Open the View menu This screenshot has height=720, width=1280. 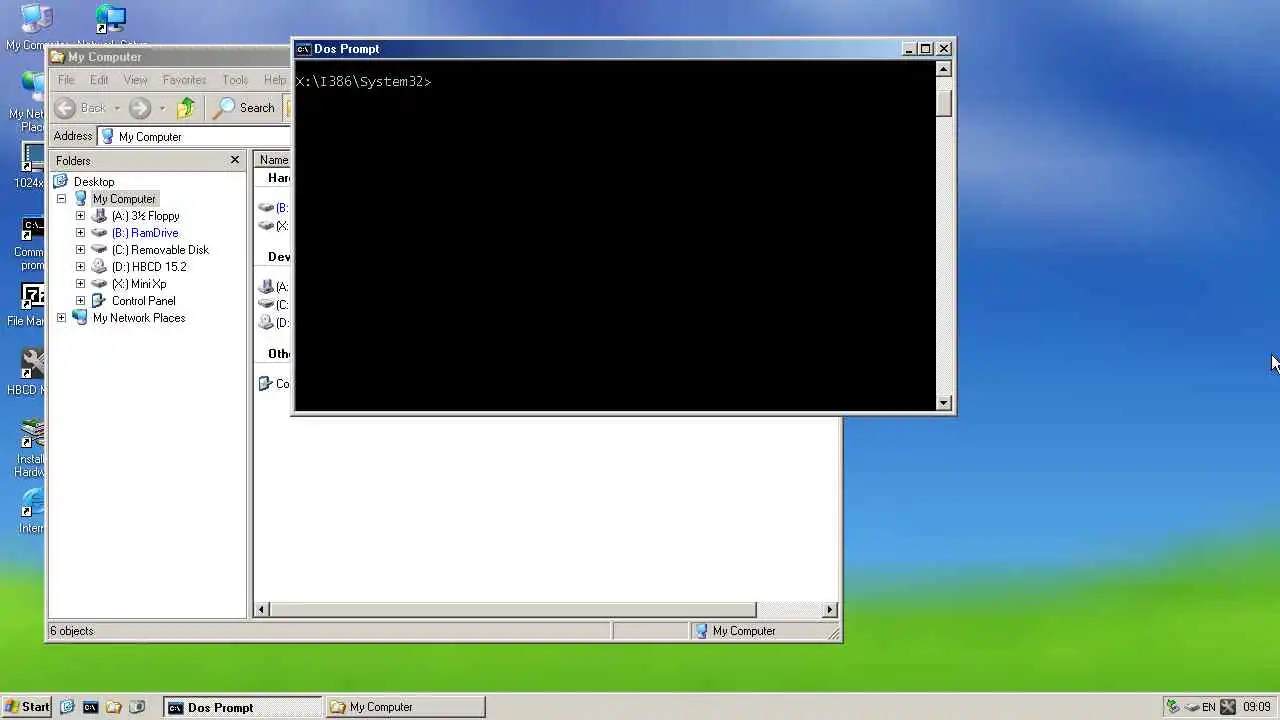[x=135, y=80]
